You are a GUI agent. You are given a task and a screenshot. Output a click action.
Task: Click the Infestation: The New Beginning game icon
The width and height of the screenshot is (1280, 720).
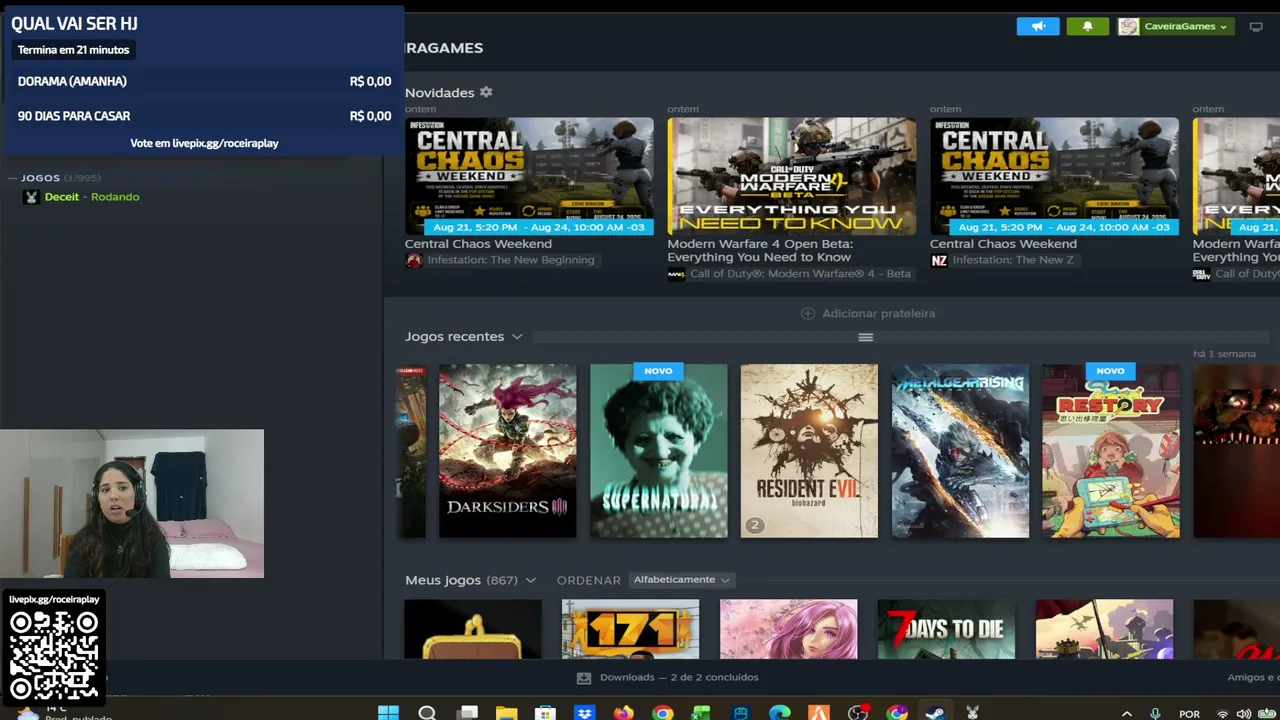414,260
